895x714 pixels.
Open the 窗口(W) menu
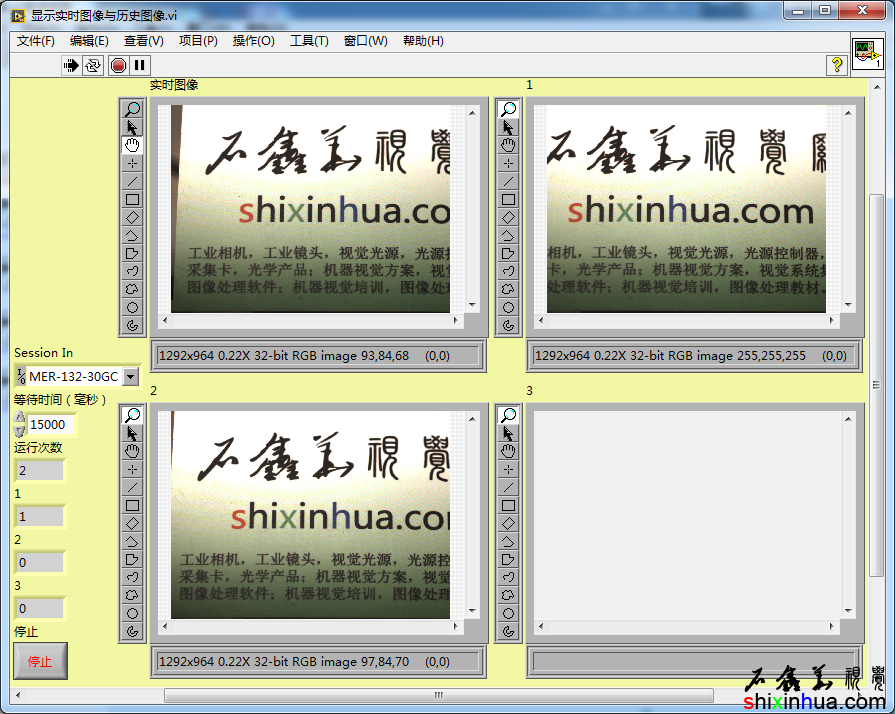[365, 41]
